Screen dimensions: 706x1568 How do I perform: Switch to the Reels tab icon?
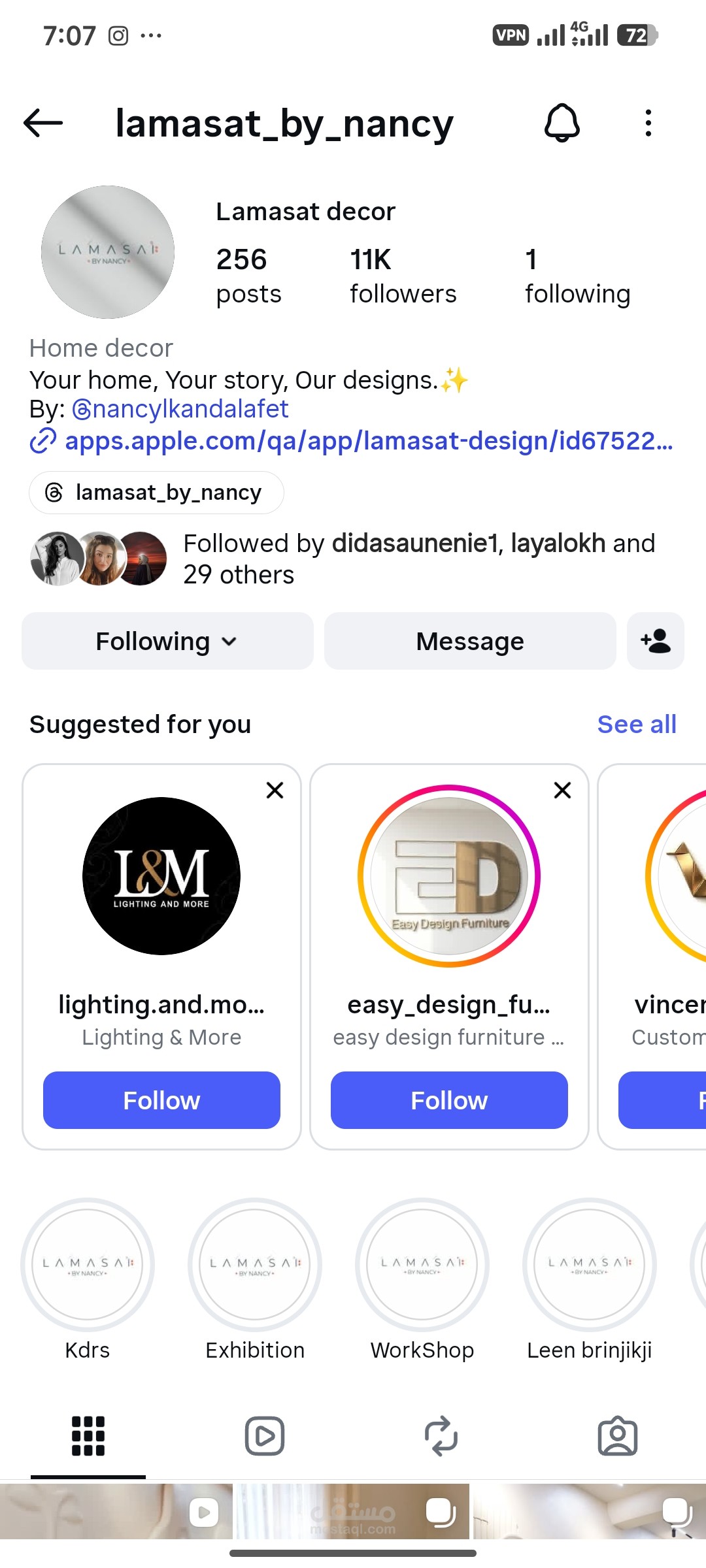pos(265,1436)
